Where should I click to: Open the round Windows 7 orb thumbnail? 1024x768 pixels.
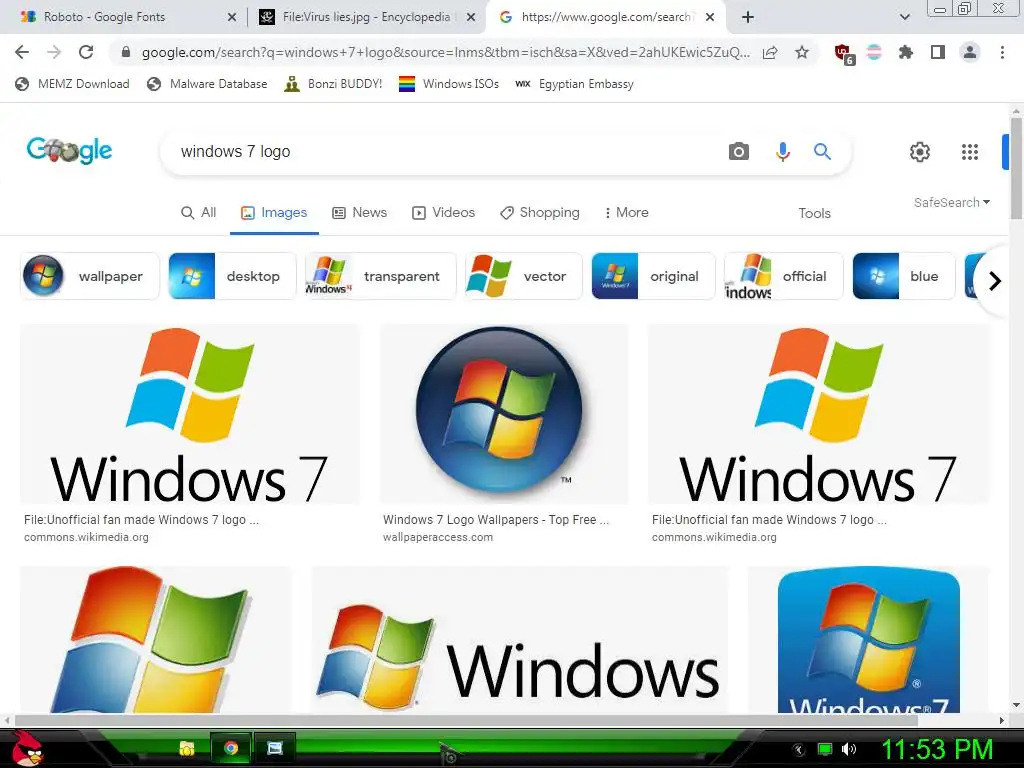pyautogui.click(x=504, y=414)
